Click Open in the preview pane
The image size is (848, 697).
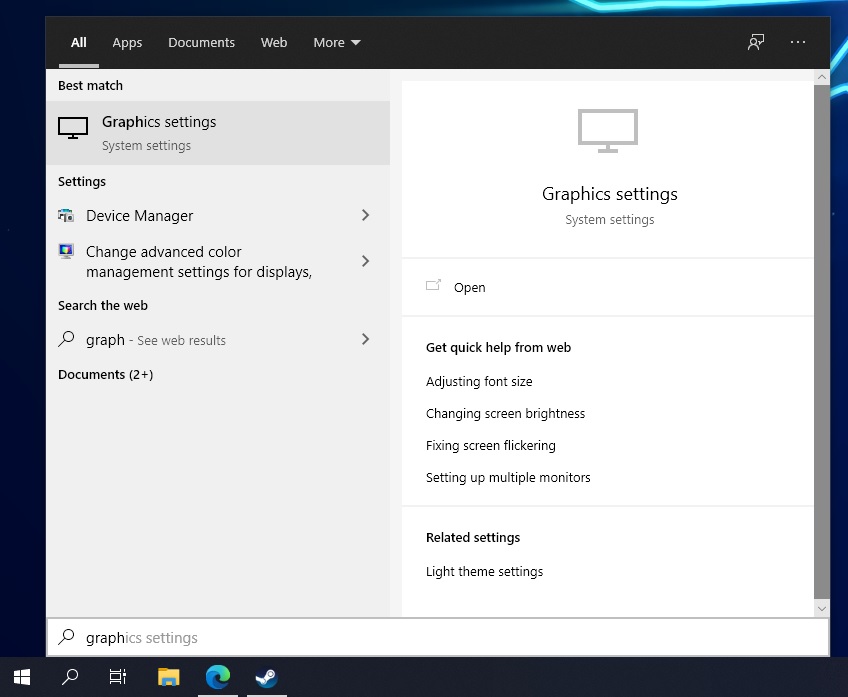[x=469, y=287]
